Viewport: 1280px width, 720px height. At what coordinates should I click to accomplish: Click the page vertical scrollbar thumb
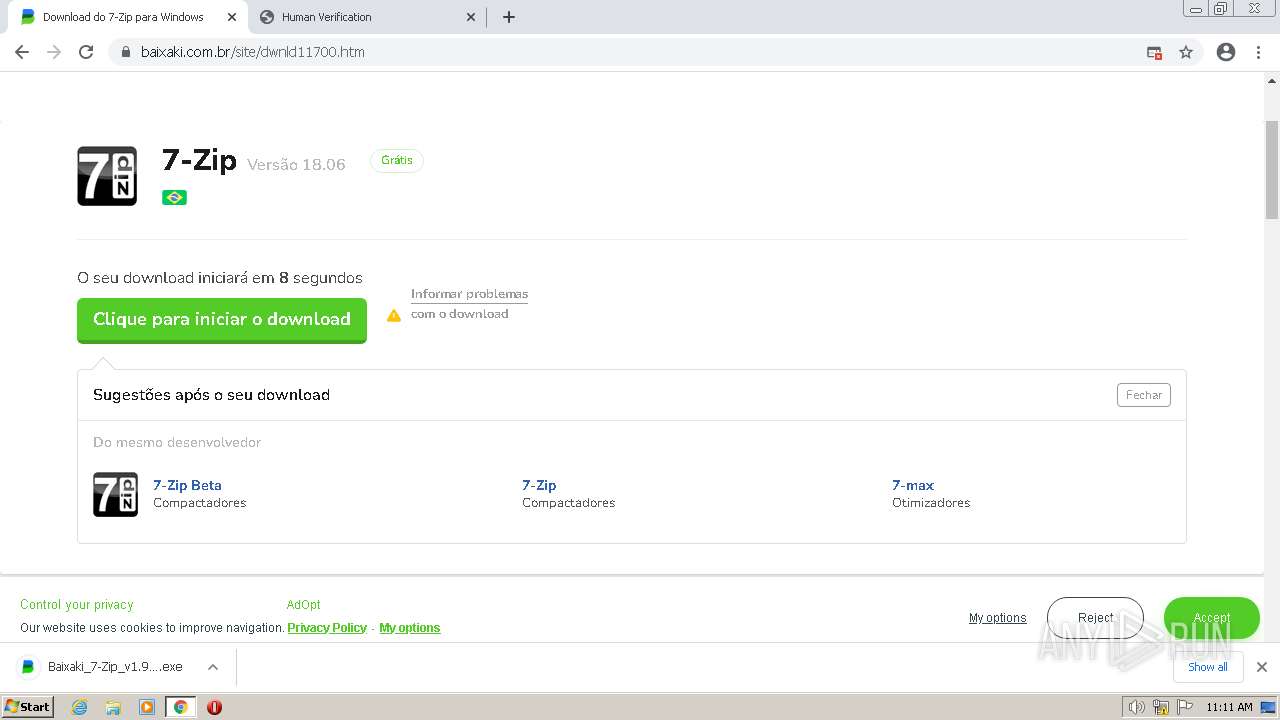pos(1272,170)
